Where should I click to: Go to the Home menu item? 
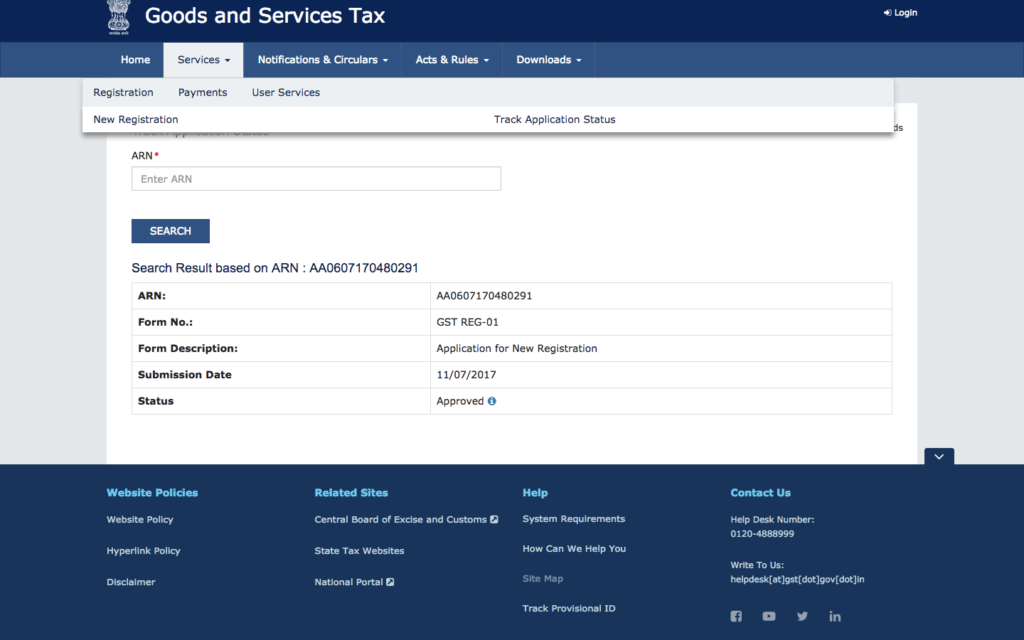tap(135, 60)
